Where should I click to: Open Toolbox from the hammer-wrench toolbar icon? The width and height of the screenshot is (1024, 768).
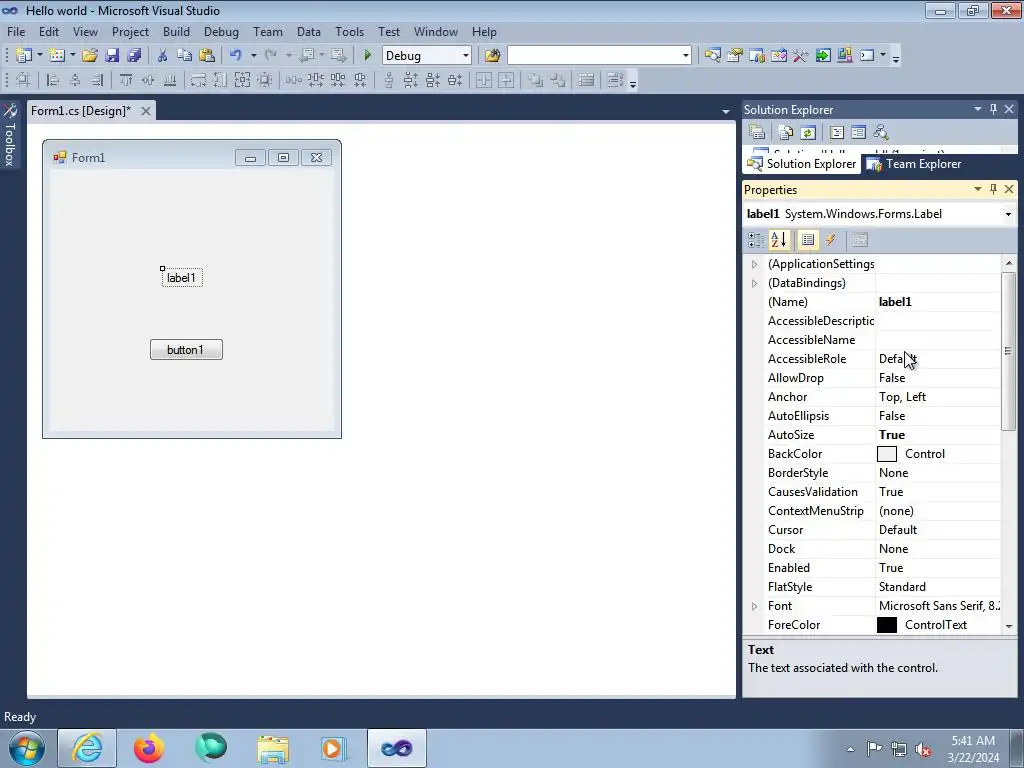[801, 56]
